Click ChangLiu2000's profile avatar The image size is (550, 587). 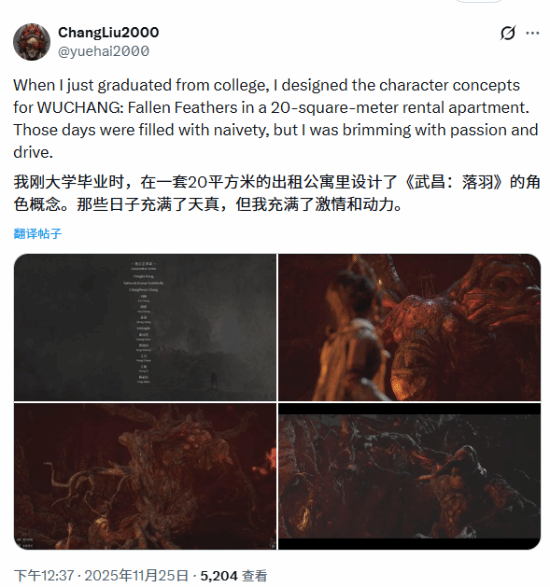point(31,42)
